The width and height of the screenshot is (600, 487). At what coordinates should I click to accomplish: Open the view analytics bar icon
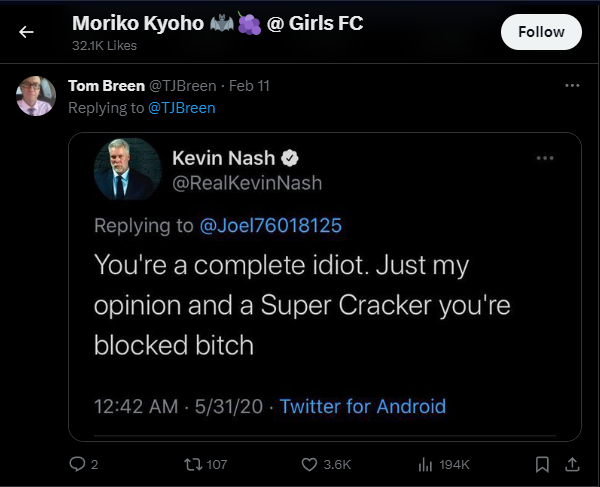pyautogui.click(x=424, y=464)
